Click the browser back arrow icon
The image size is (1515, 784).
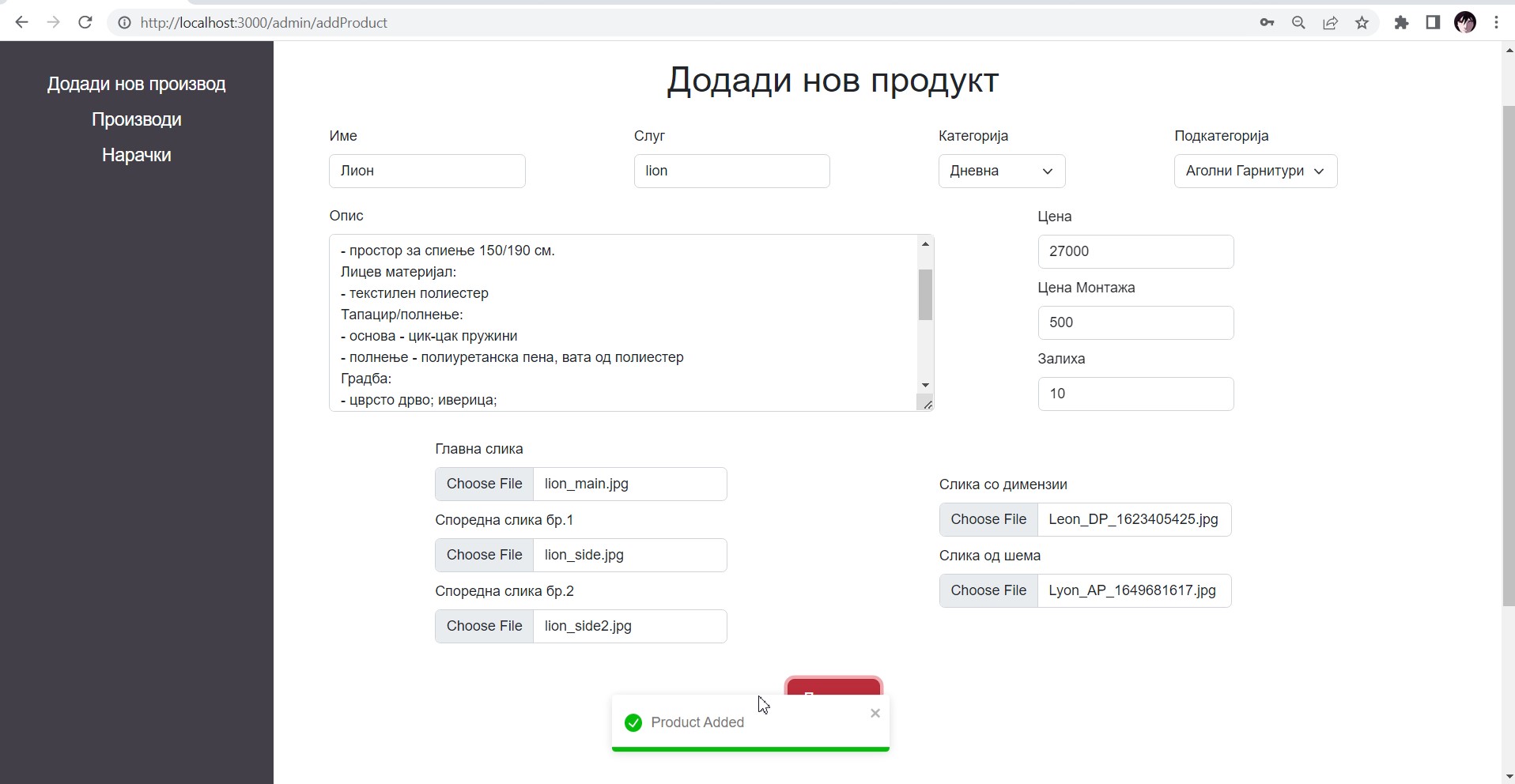point(21,23)
